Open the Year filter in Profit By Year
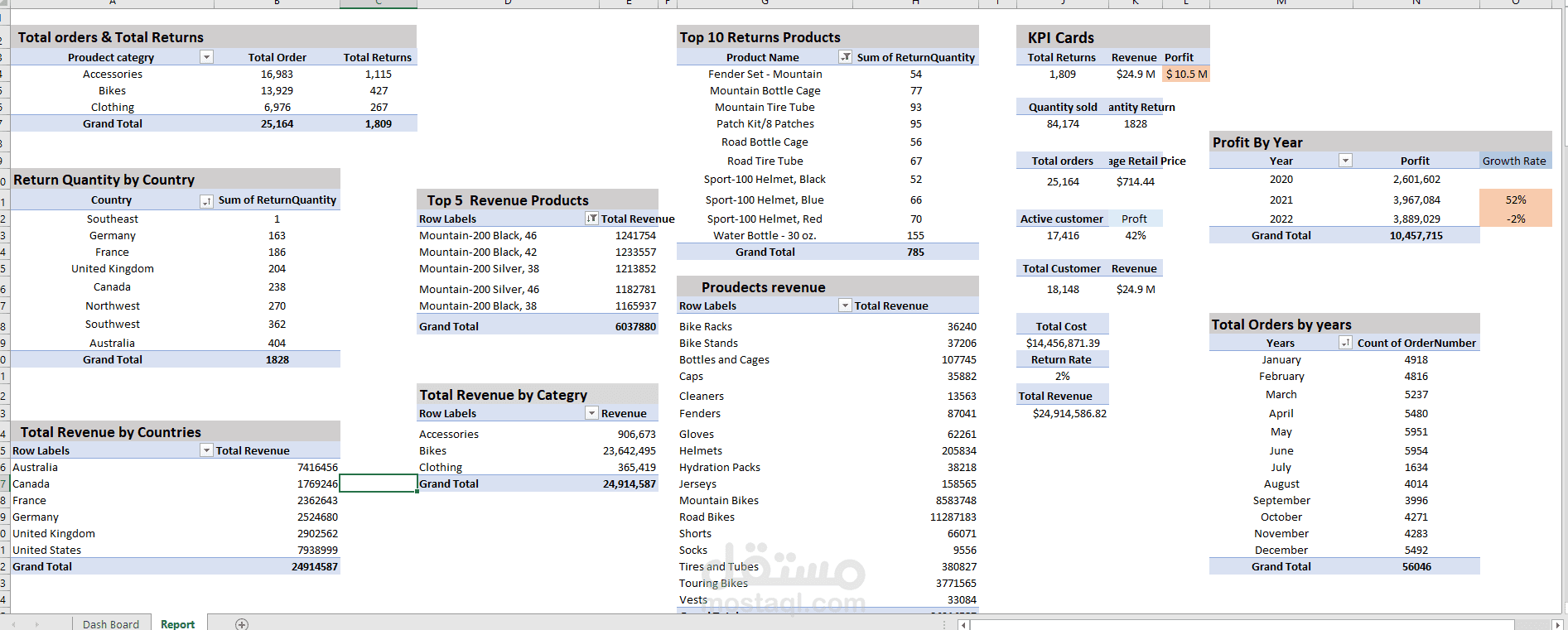Viewport: 1568px width, 630px height. point(1345,161)
